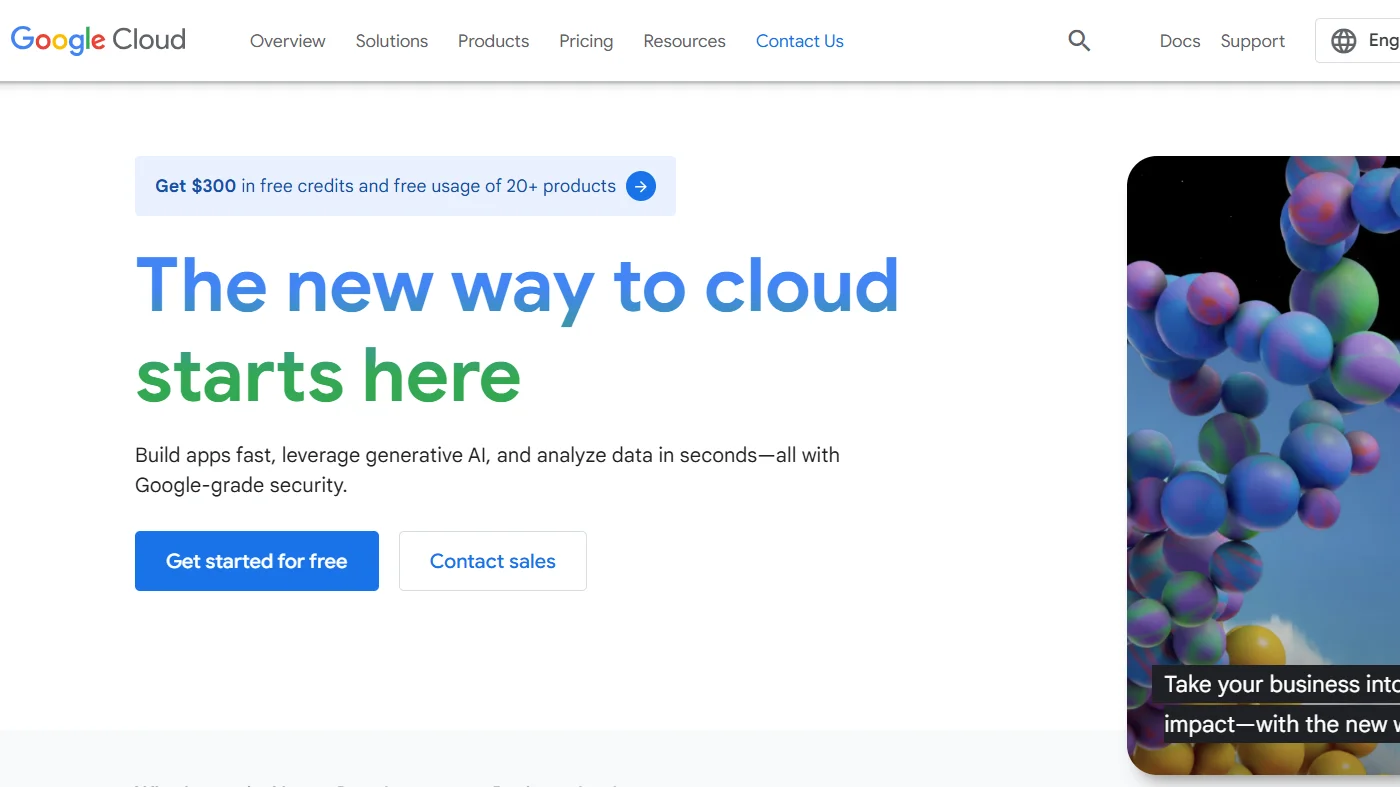Click the Google Cloud logo

pyautogui.click(x=98, y=40)
